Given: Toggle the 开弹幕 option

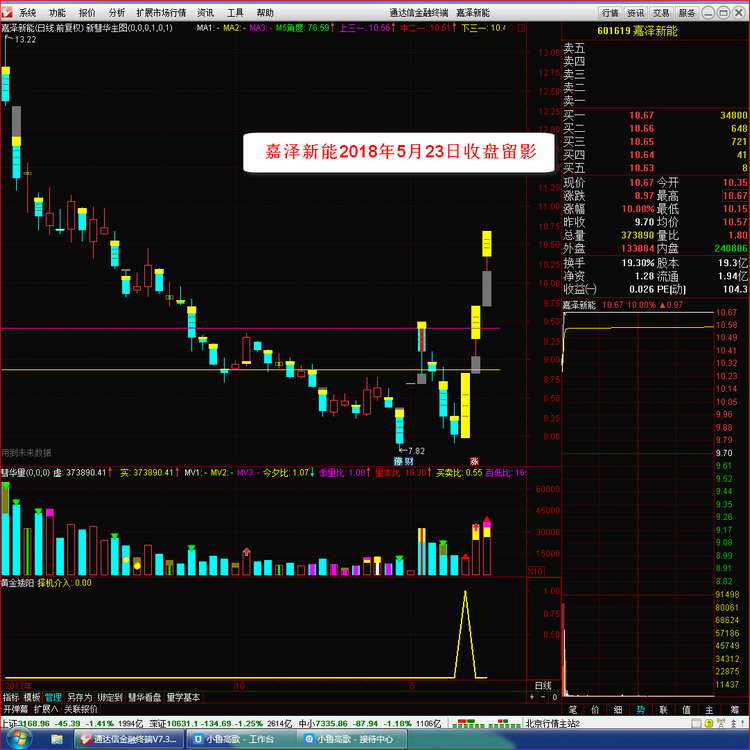Looking at the screenshot, I should (x=16, y=709).
